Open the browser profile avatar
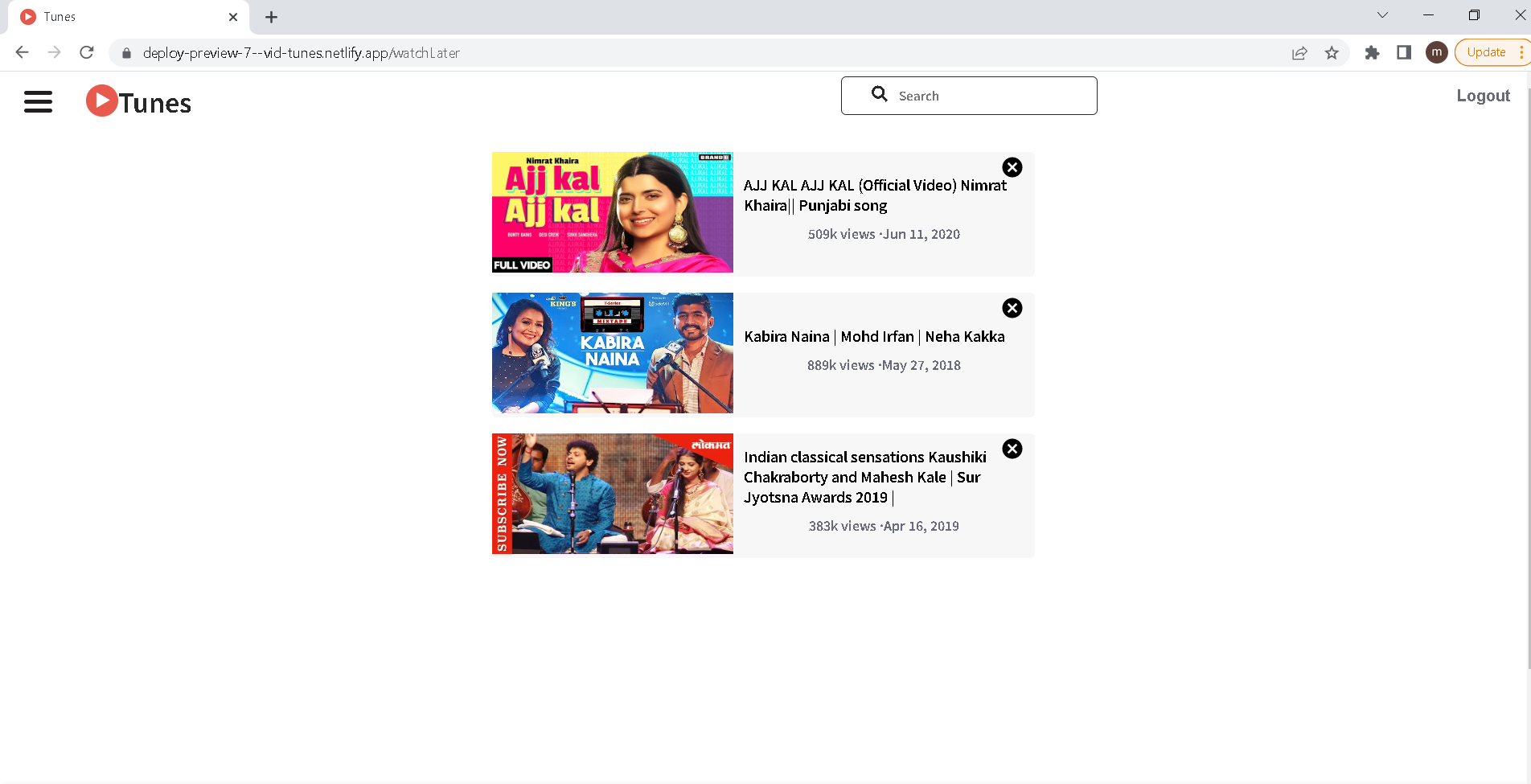Viewport: 1531px width, 784px height. coord(1436,52)
